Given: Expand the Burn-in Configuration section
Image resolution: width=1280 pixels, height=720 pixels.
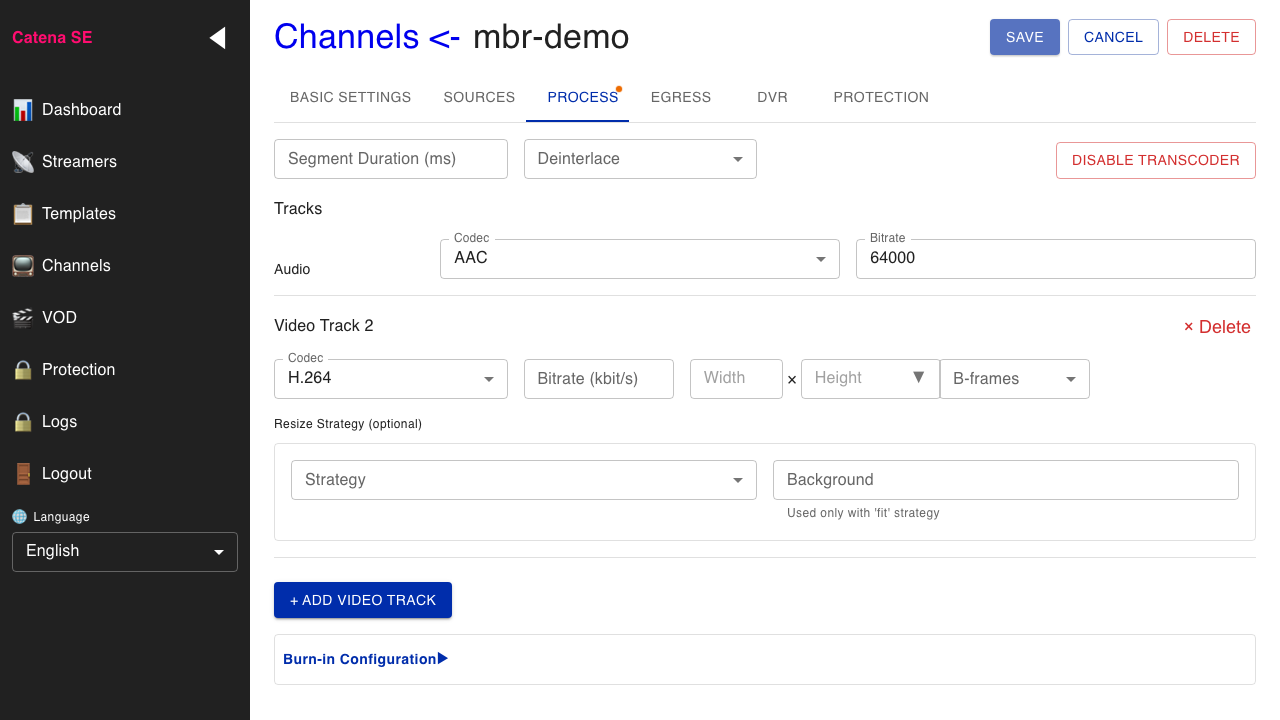Looking at the screenshot, I should (365, 659).
